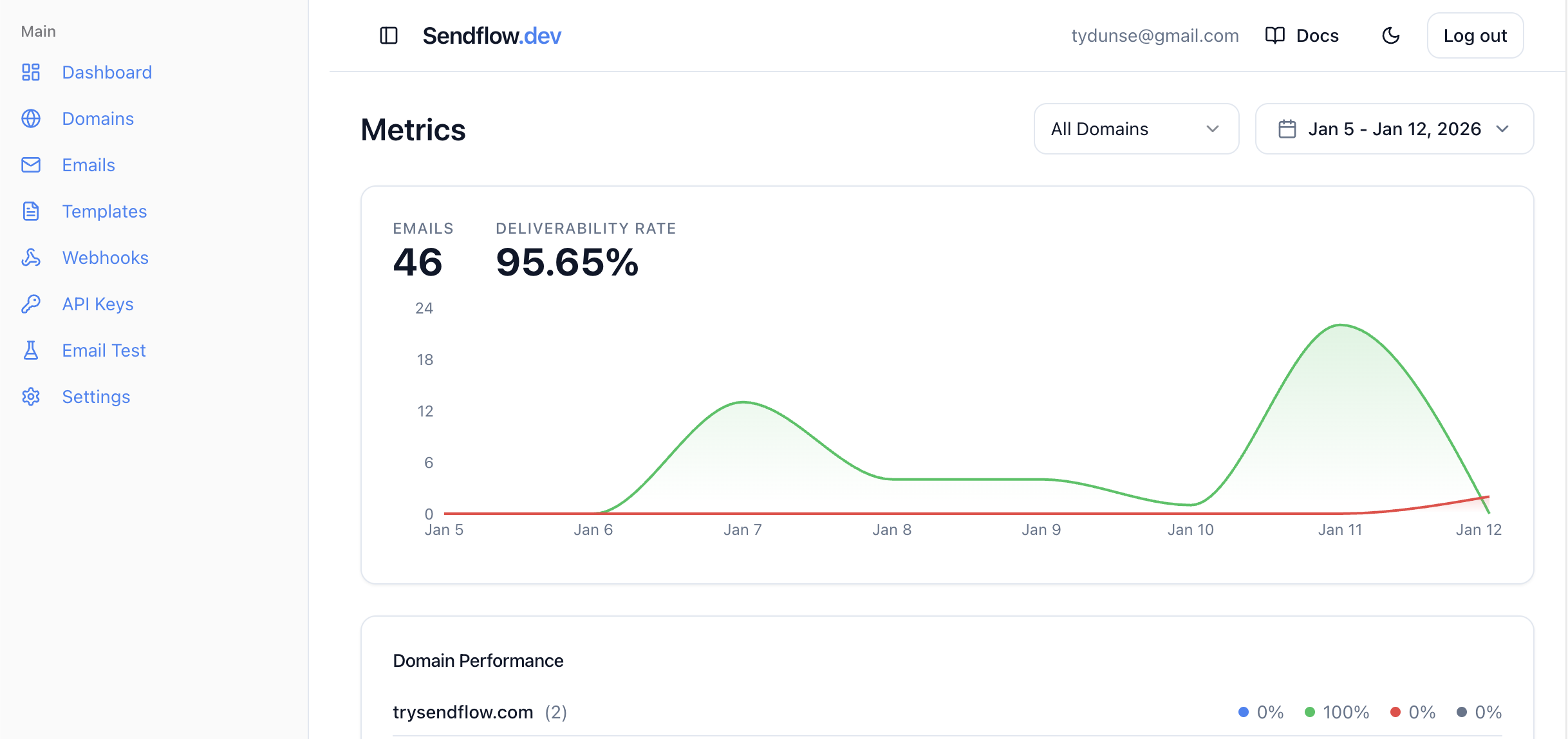Select the Domains globe icon

click(30, 118)
